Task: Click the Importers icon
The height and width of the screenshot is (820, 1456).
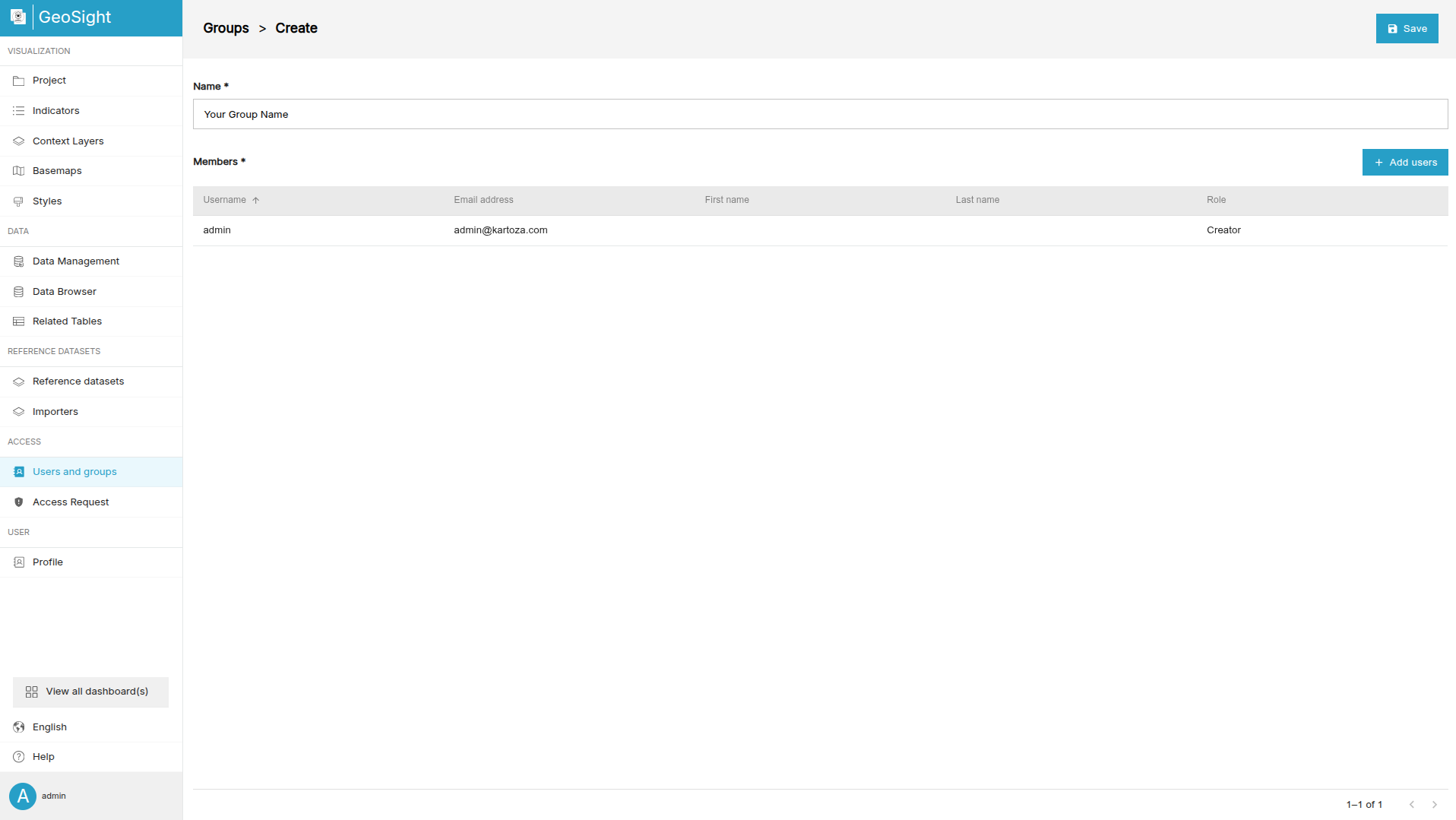Action: click(19, 412)
